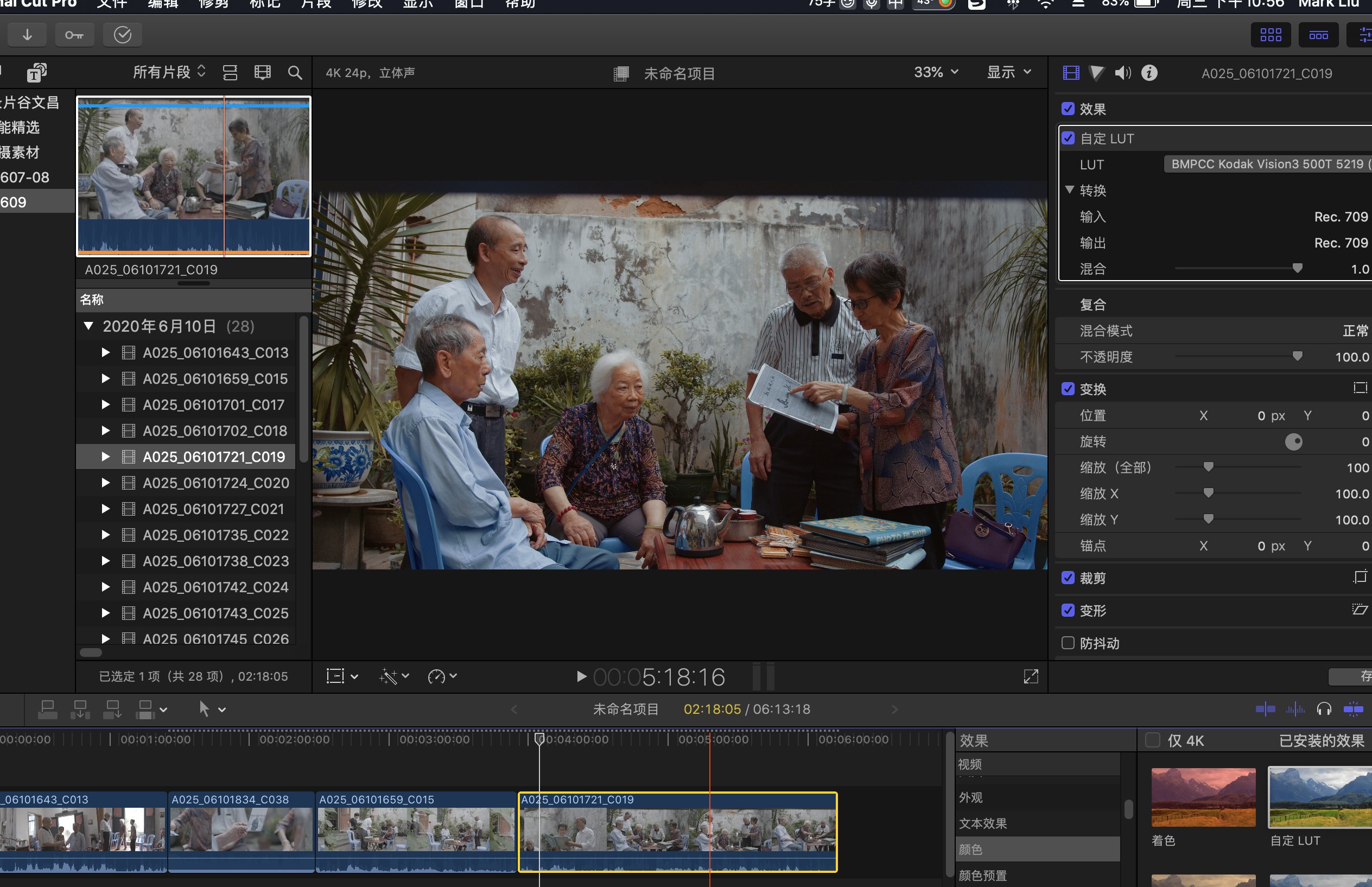Select clip A025_06101724_C020 in list

(x=186, y=483)
